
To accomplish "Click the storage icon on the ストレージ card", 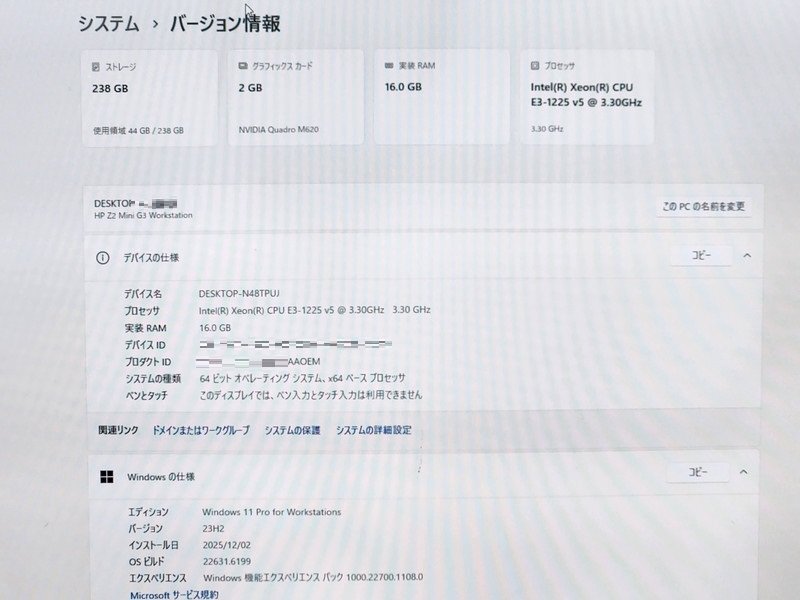I will [94, 65].
